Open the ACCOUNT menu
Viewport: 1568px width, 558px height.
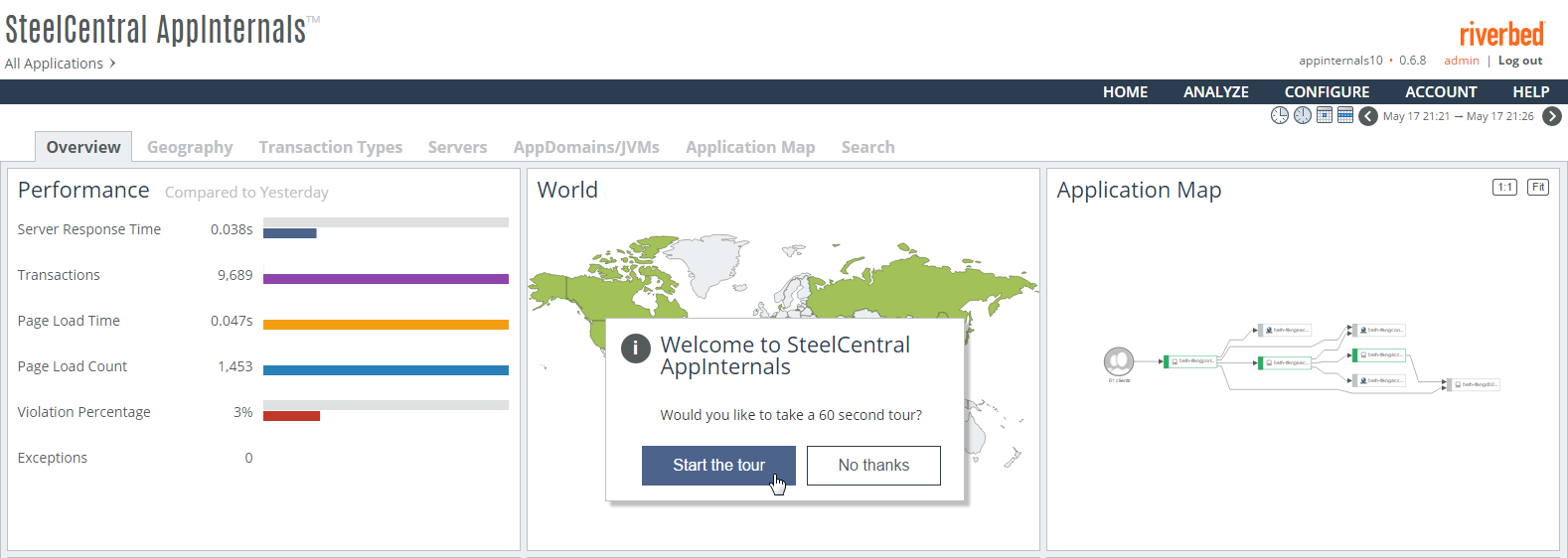tap(1441, 91)
